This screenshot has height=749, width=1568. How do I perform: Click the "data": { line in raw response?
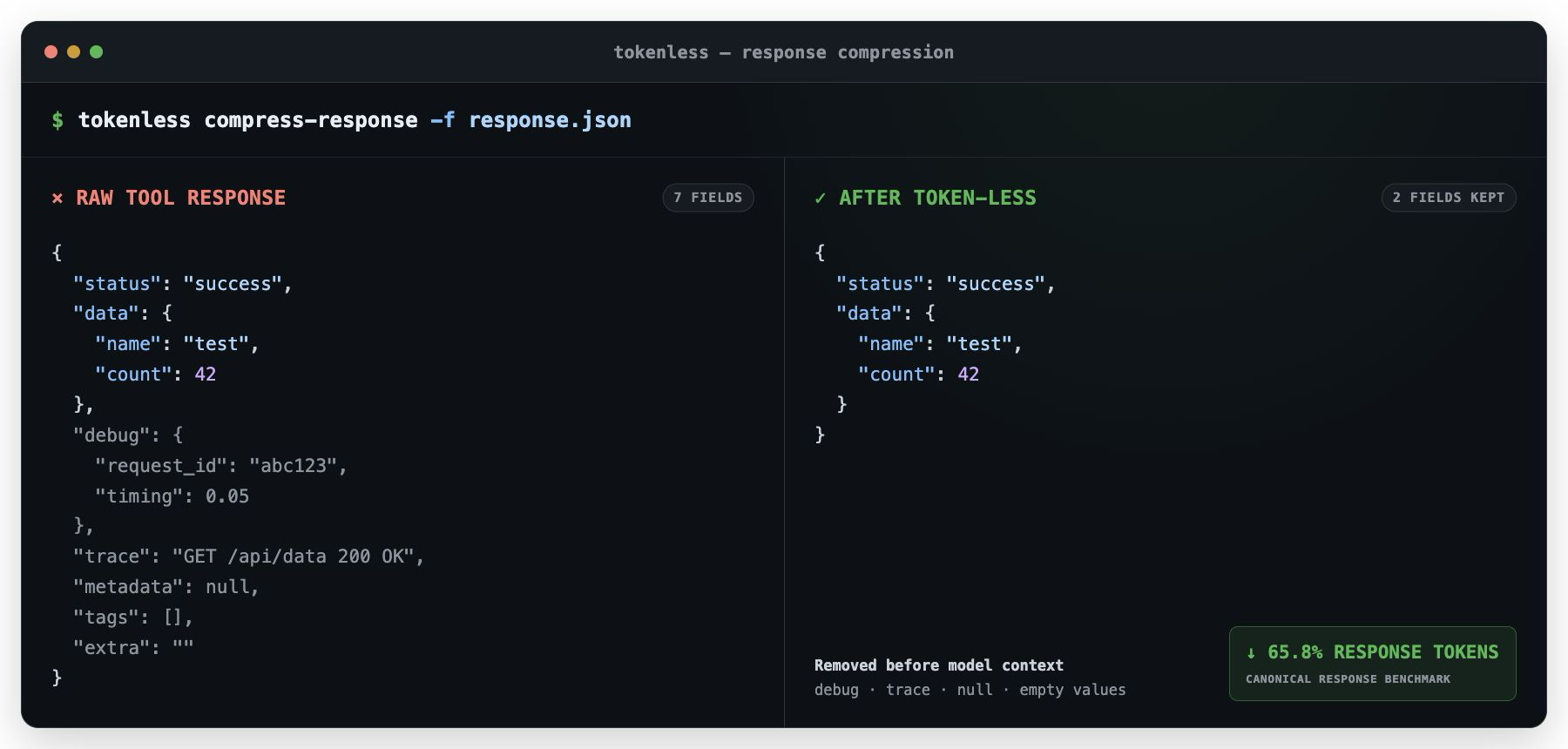click(123, 314)
